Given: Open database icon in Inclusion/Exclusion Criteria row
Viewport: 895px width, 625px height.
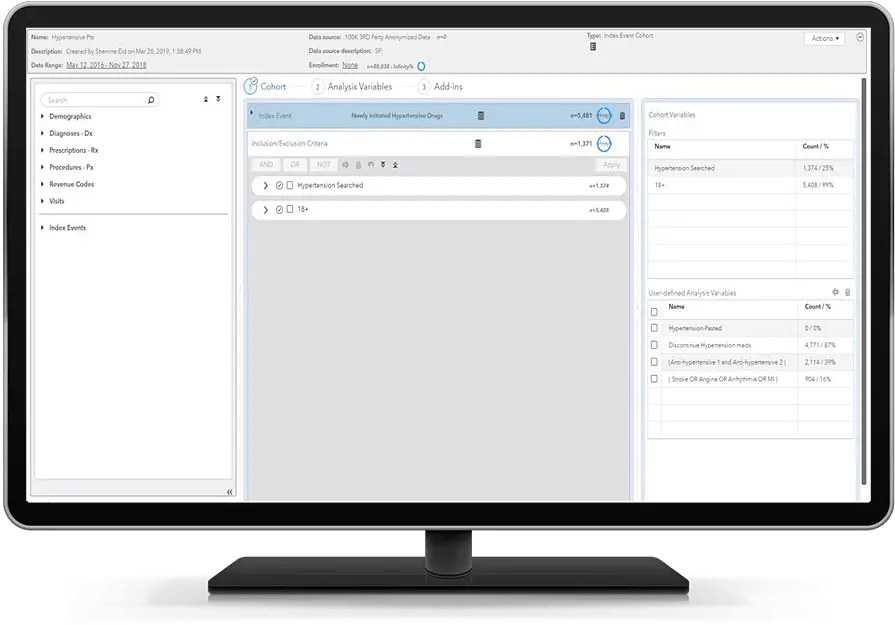Looking at the screenshot, I should tap(478, 144).
